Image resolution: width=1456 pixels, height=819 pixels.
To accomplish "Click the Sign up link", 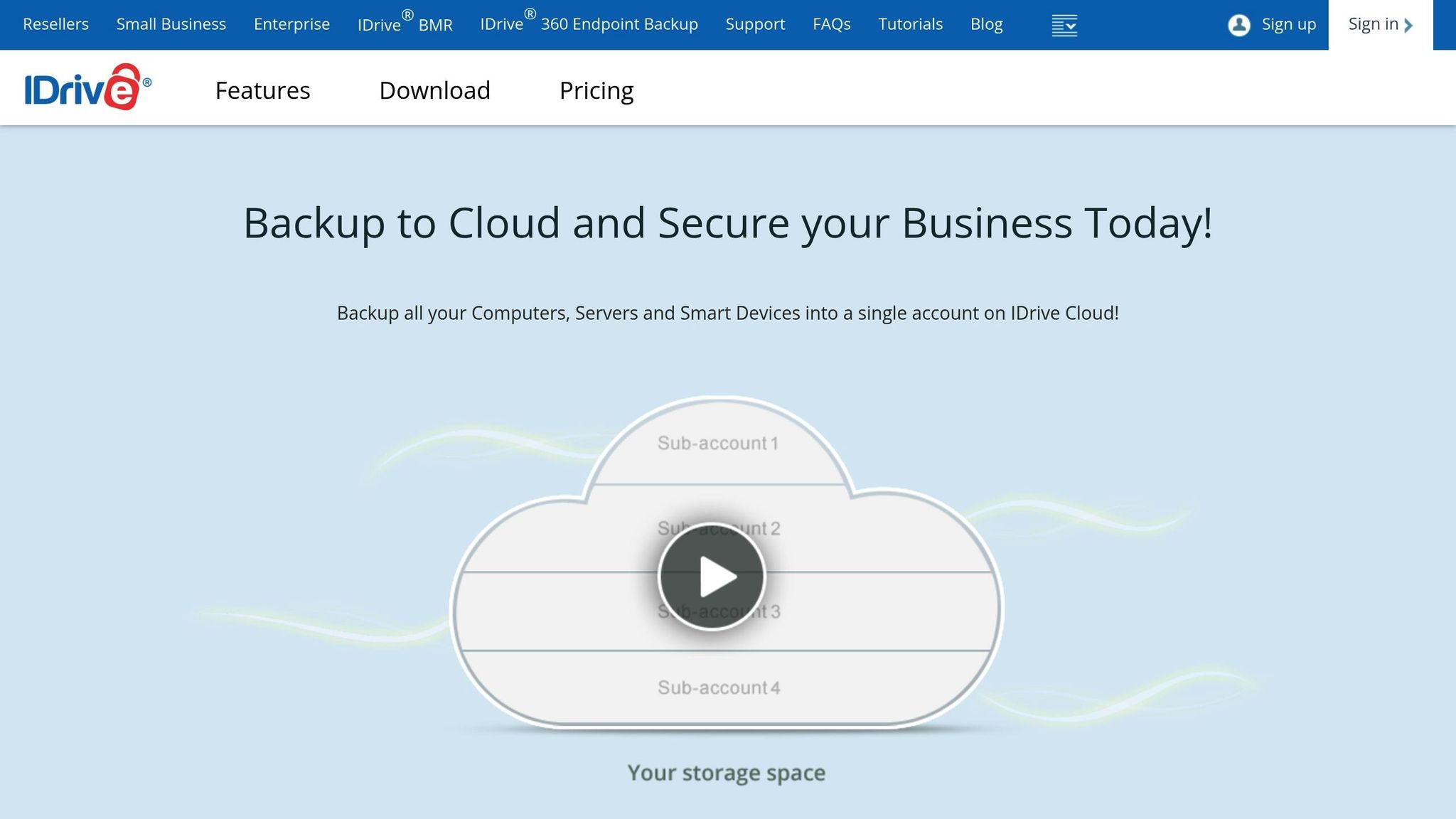I will pyautogui.click(x=1288, y=23).
